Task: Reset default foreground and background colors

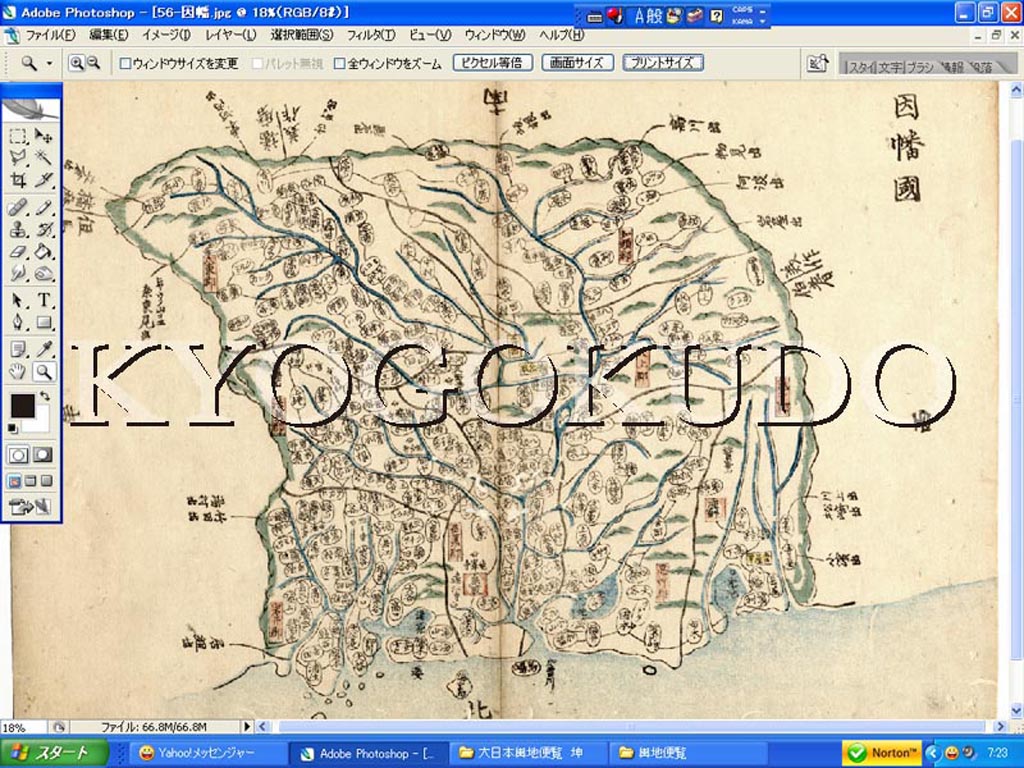Action: pyautogui.click(x=12, y=428)
